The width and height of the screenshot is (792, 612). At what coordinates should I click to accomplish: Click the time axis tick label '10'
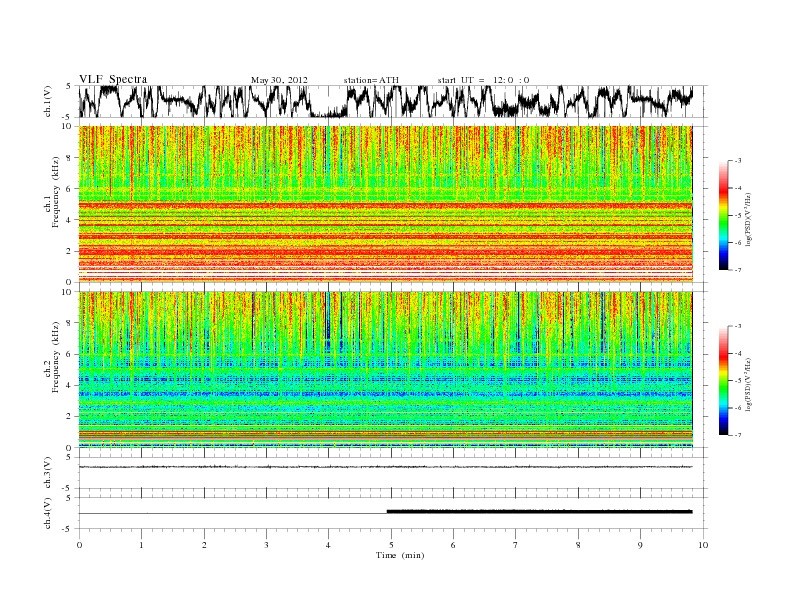coord(703,545)
